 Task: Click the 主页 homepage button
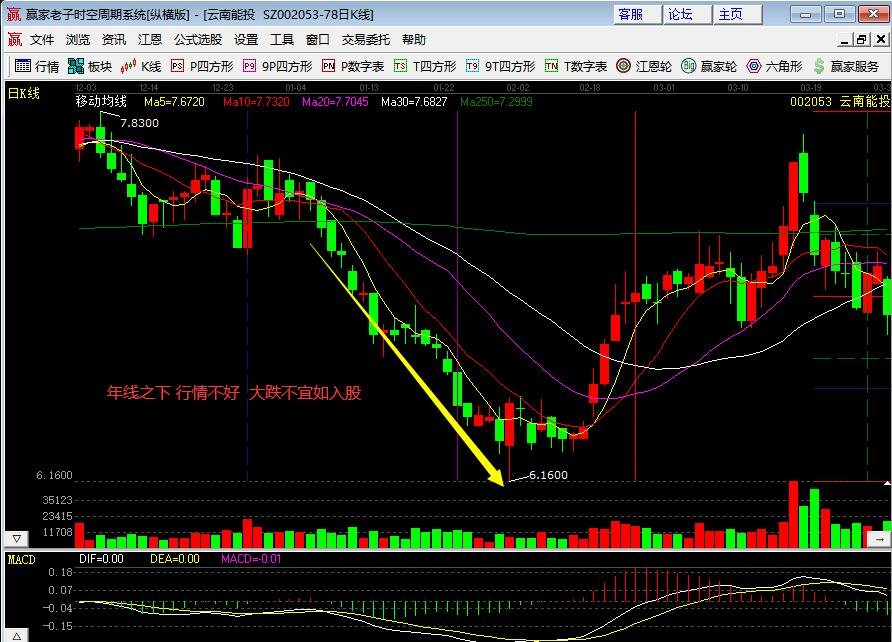click(737, 14)
